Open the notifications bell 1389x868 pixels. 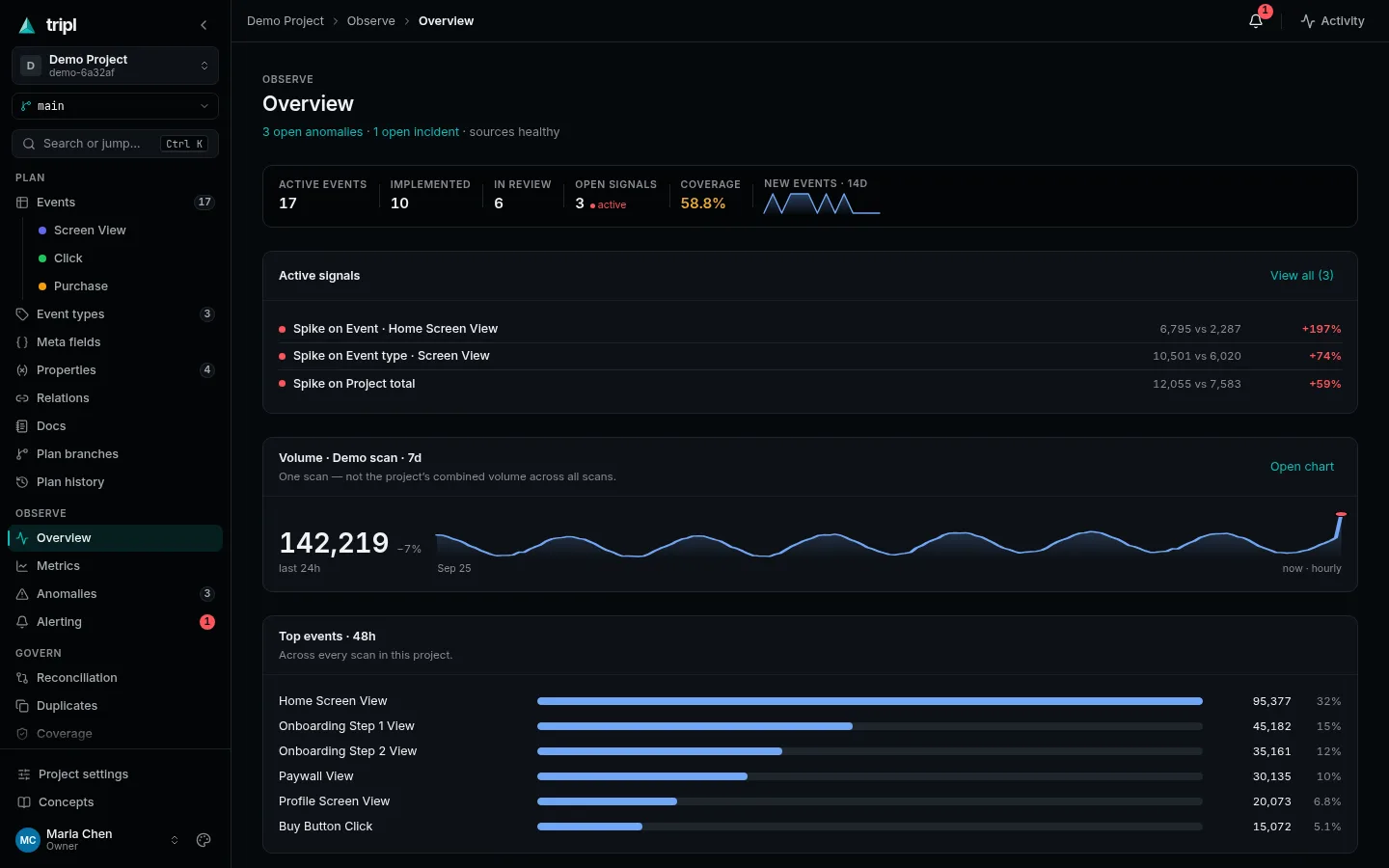[x=1256, y=20]
